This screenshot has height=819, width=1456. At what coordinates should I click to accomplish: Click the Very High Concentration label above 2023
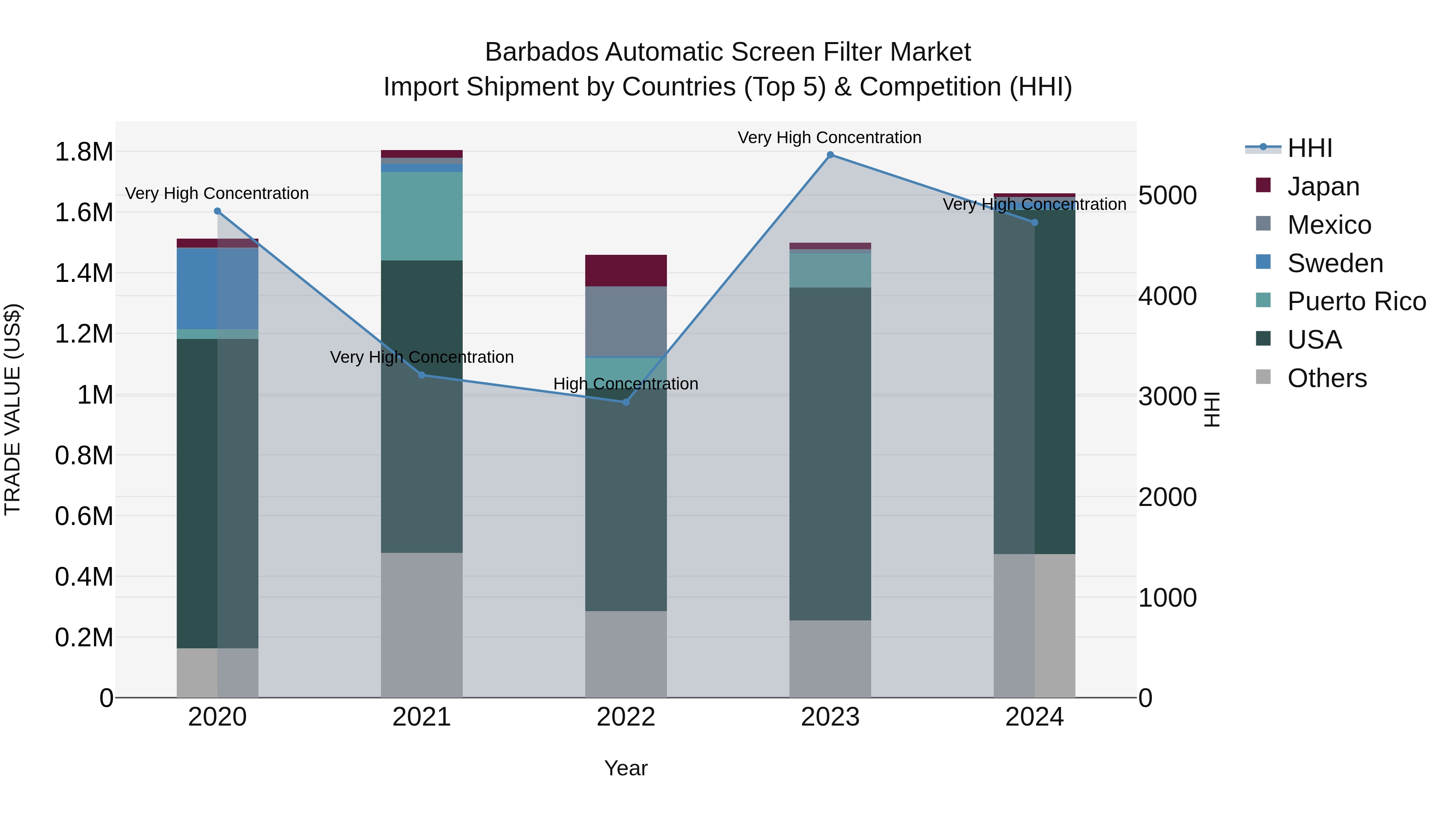pos(830,138)
